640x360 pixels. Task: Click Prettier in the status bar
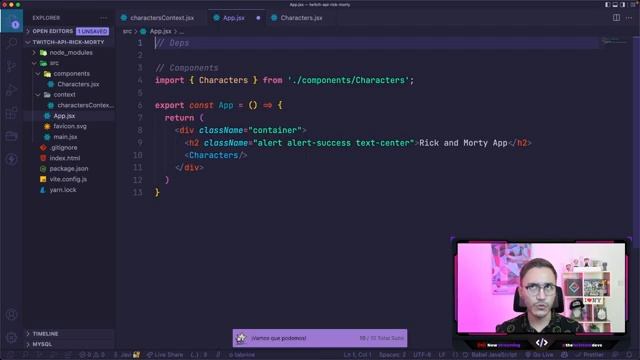point(590,355)
